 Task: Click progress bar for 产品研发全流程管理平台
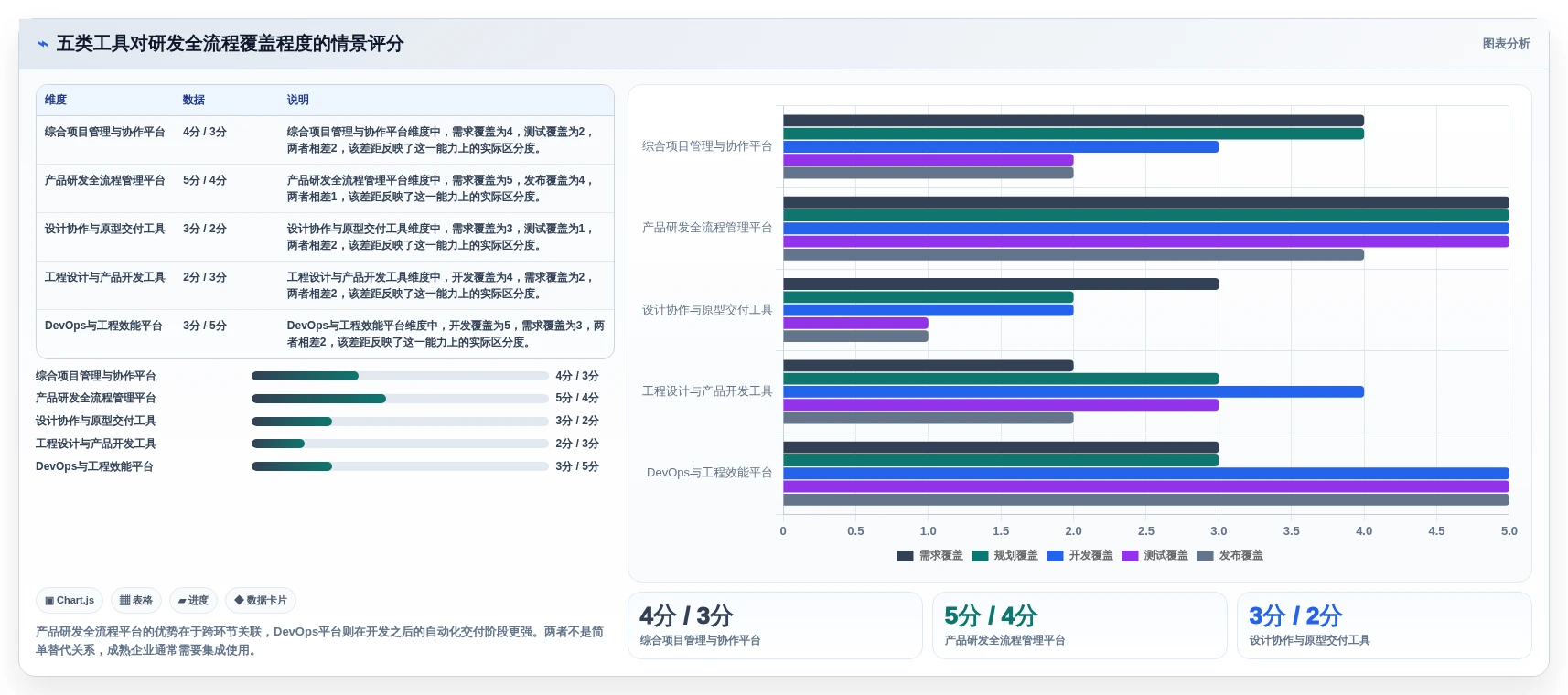(400, 399)
